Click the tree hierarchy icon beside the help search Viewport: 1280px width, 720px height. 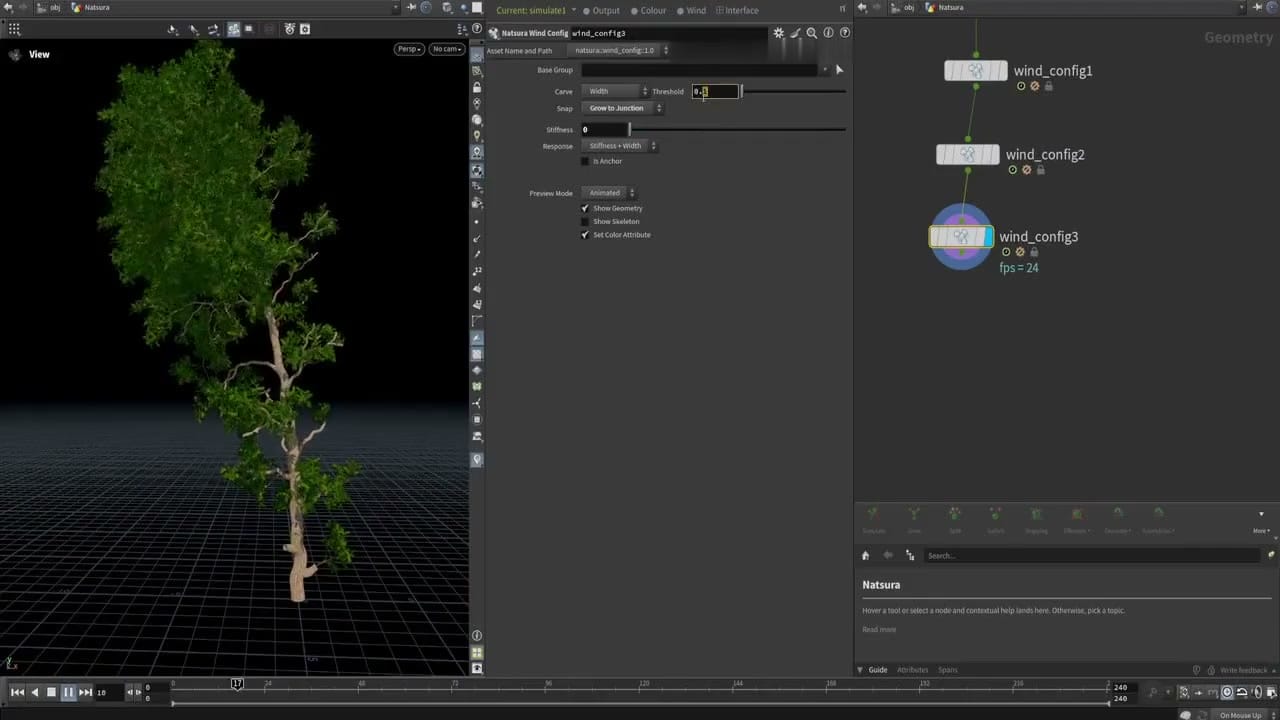coord(910,555)
